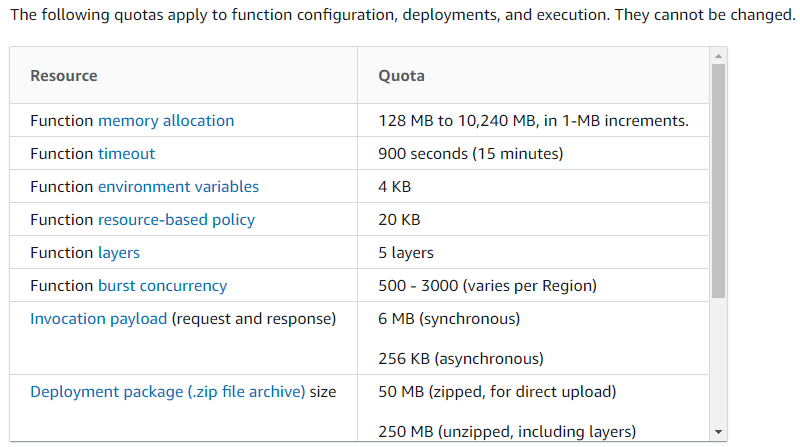The width and height of the screenshot is (800, 447).
Task: Click the table's vertical scrollbar thumb
Action: click(x=718, y=181)
